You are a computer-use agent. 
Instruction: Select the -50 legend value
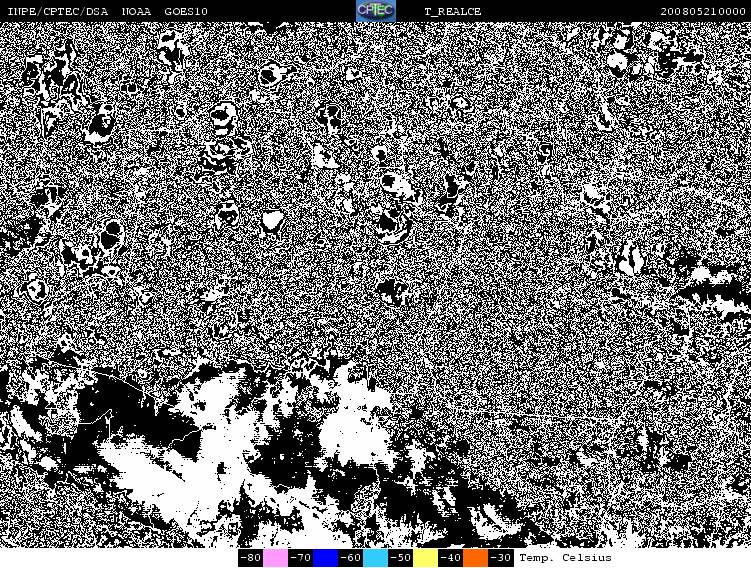pyautogui.click(x=400, y=558)
